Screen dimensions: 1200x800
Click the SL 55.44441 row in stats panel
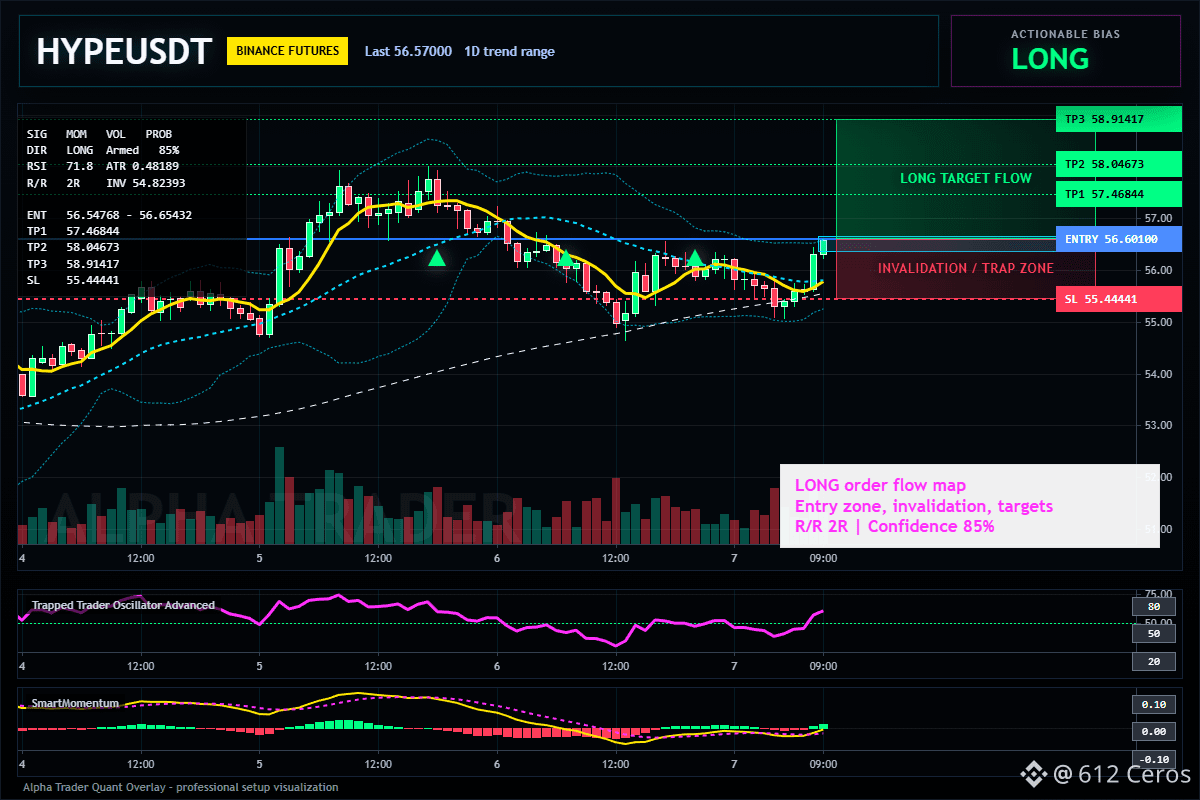[73, 280]
